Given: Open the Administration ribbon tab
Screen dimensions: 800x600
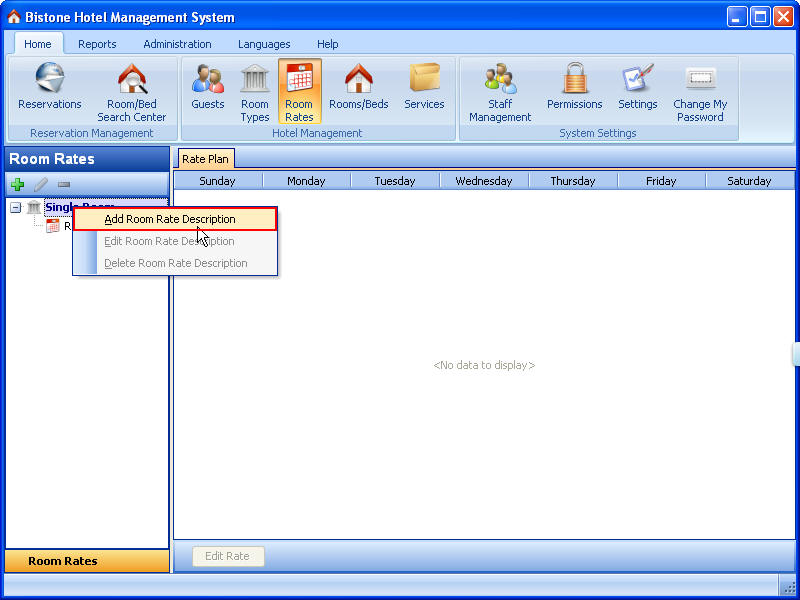Looking at the screenshot, I should pyautogui.click(x=177, y=44).
